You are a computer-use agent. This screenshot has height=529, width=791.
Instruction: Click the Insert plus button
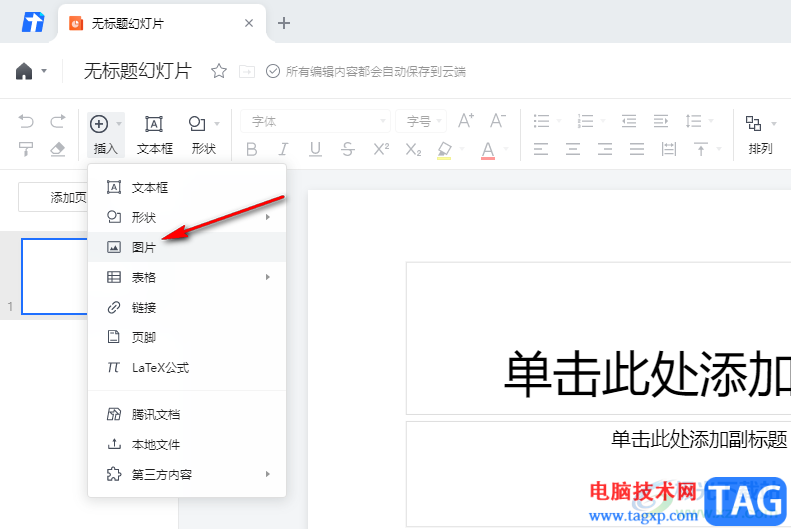click(x=99, y=124)
